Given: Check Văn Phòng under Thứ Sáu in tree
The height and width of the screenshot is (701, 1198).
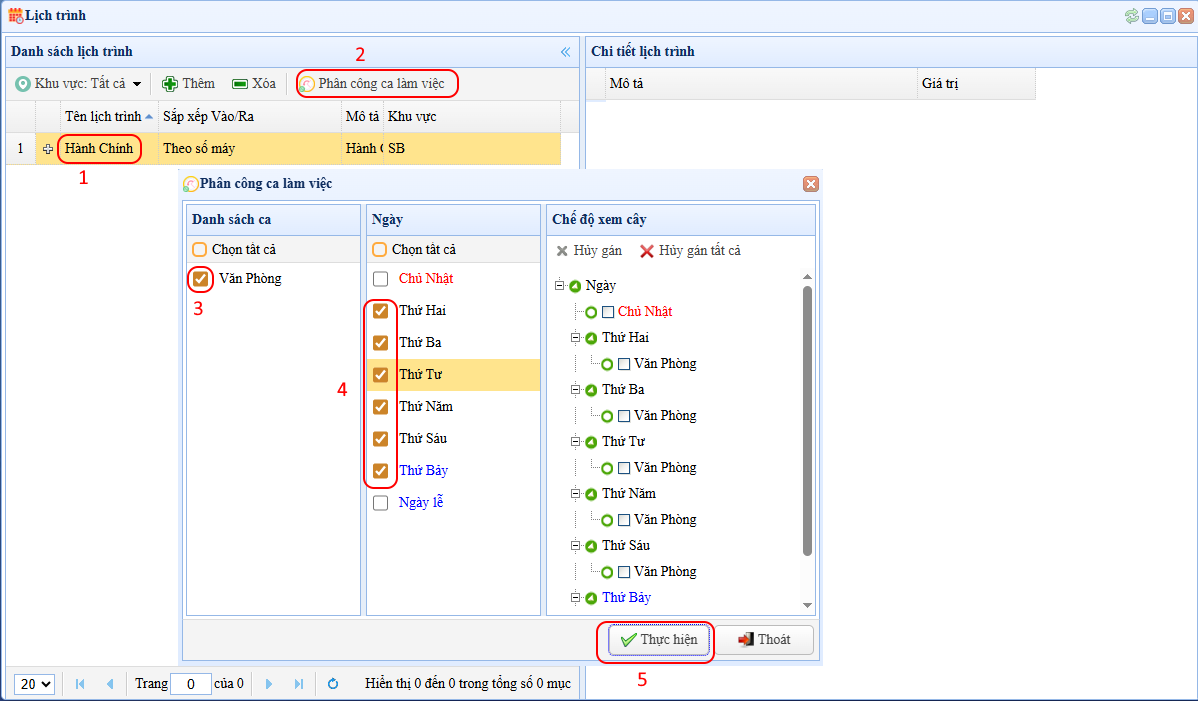Looking at the screenshot, I should (624, 572).
